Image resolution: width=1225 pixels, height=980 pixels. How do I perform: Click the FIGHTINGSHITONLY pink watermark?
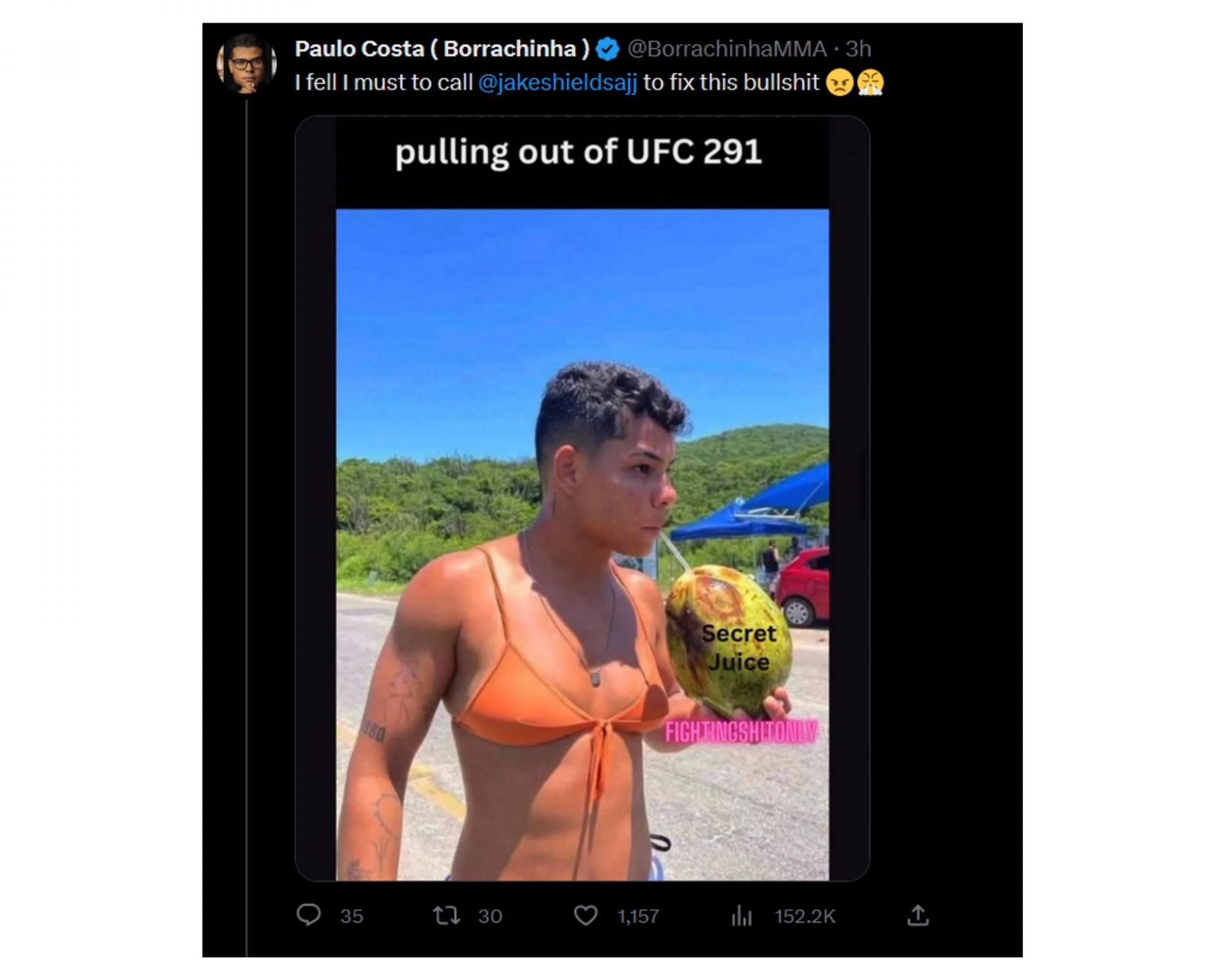pyautogui.click(x=741, y=732)
